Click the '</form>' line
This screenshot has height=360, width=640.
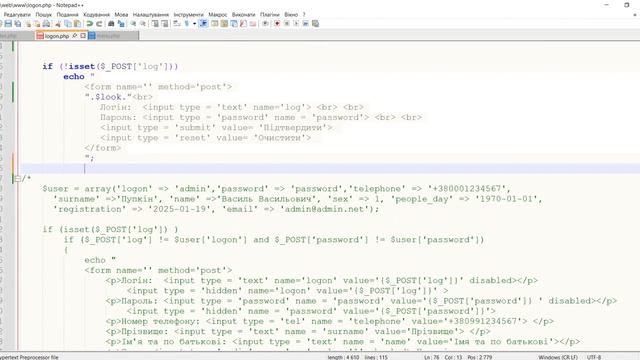pos(102,148)
